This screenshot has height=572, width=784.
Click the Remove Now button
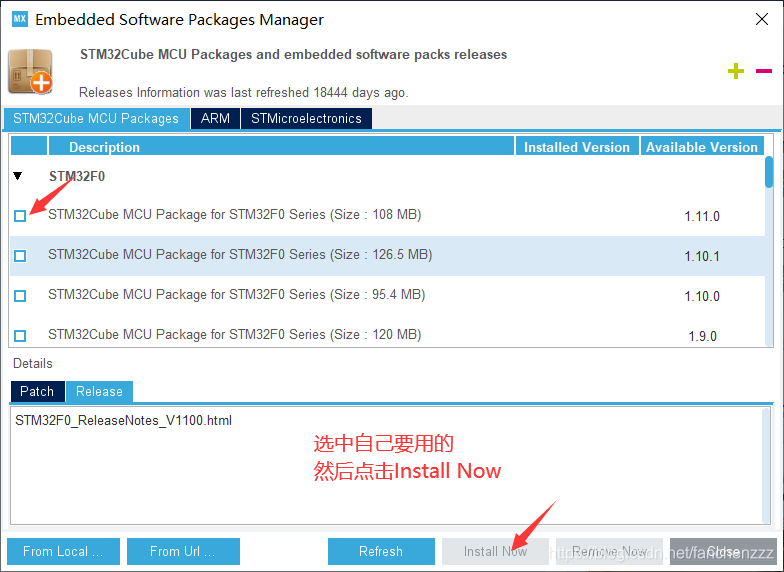(610, 551)
